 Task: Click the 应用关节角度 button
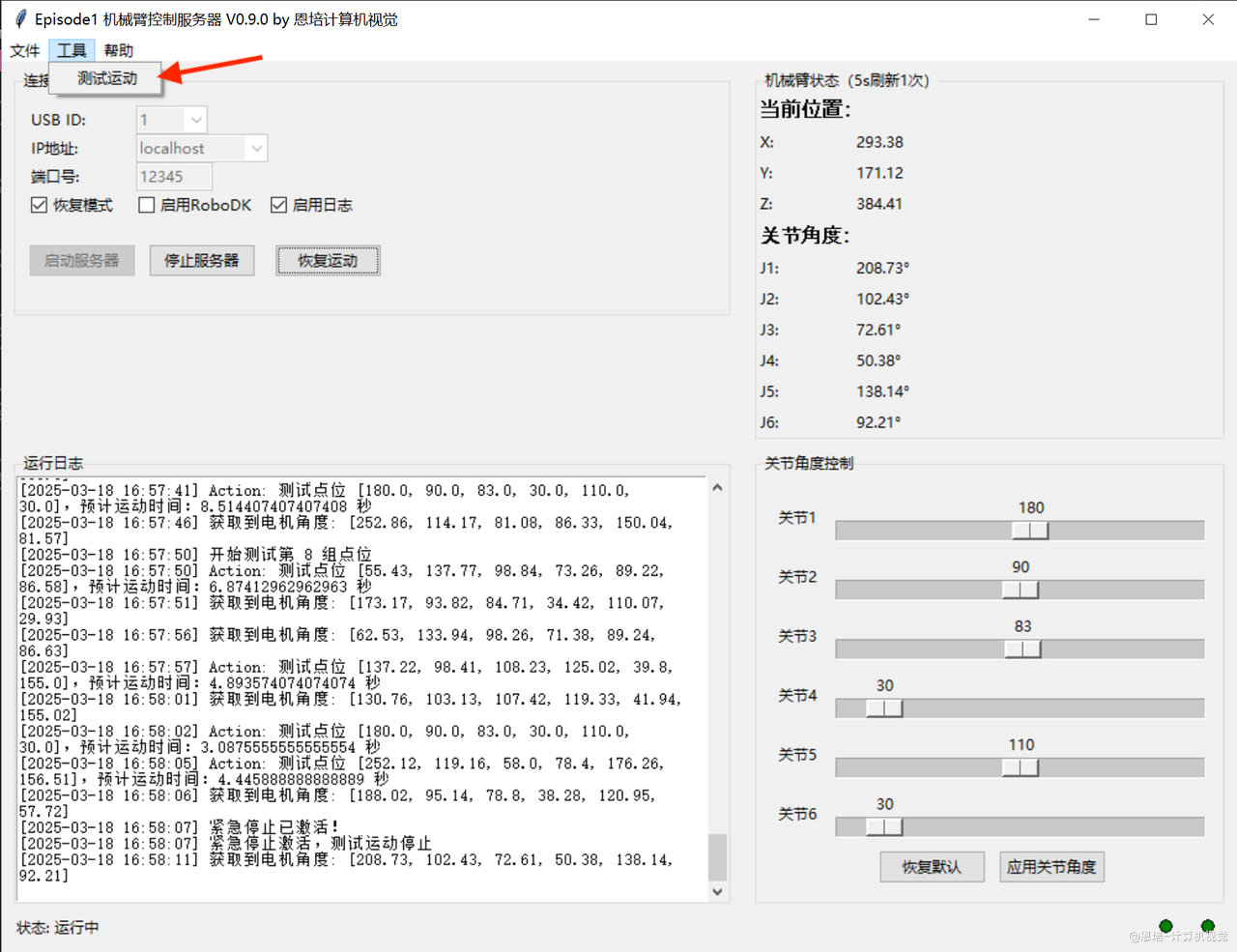(x=1051, y=867)
